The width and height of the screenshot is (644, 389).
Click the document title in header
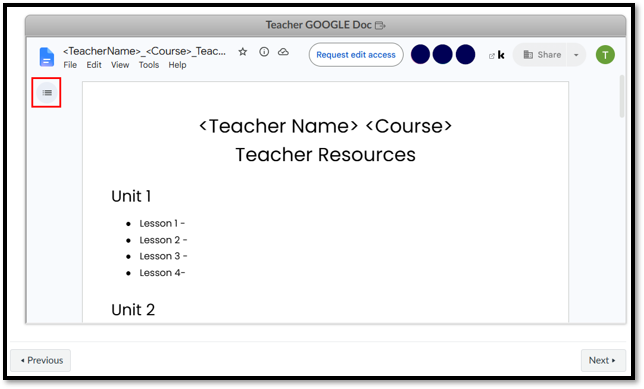[144, 51]
